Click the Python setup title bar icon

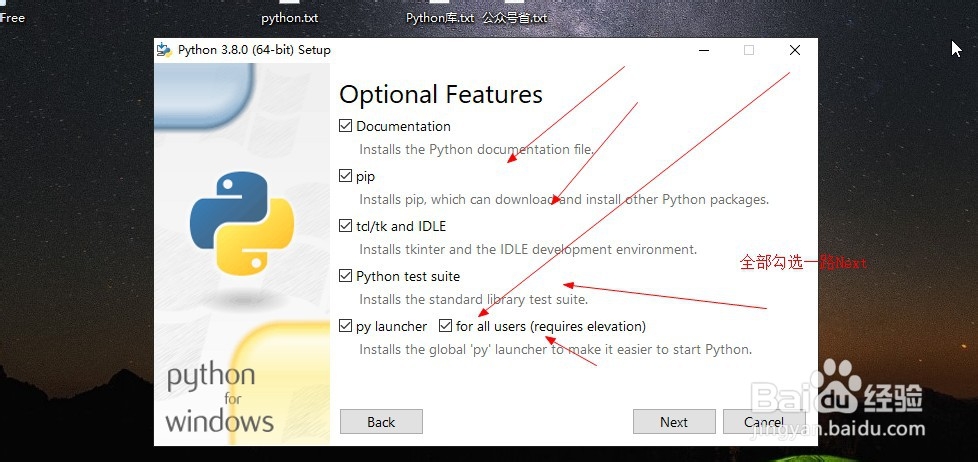point(164,50)
